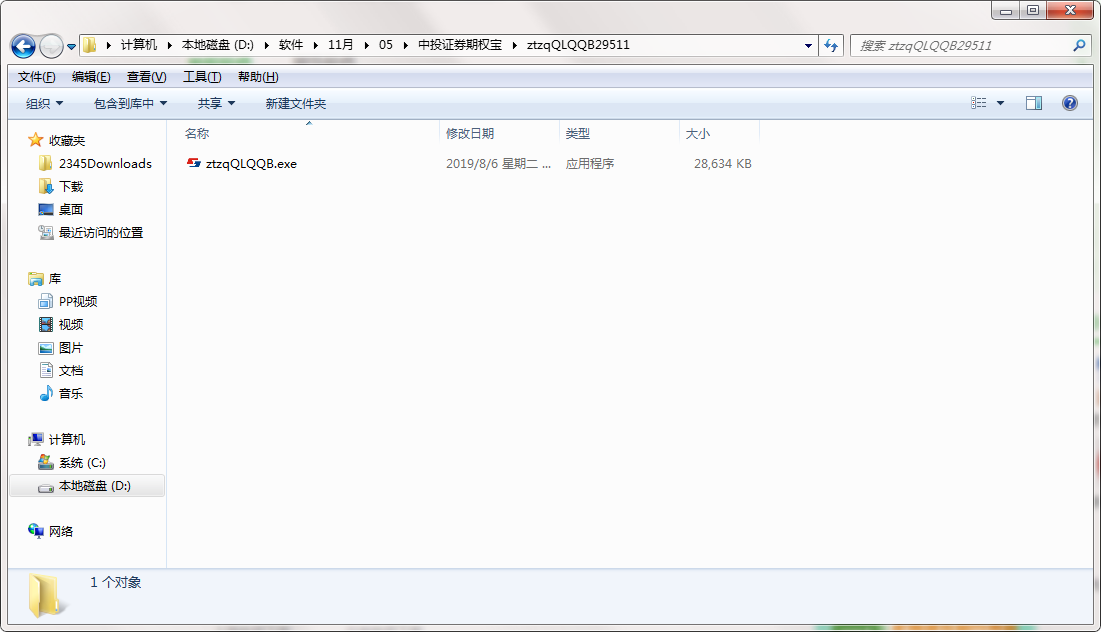Click the 下载 folder icon
The height and width of the screenshot is (632, 1101).
coord(46,187)
